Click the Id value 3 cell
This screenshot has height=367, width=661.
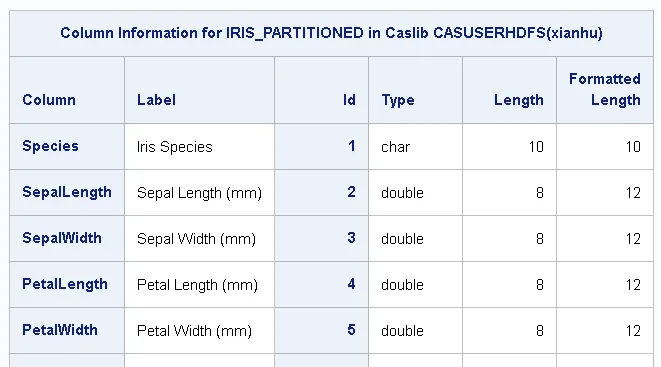pyautogui.click(x=322, y=238)
